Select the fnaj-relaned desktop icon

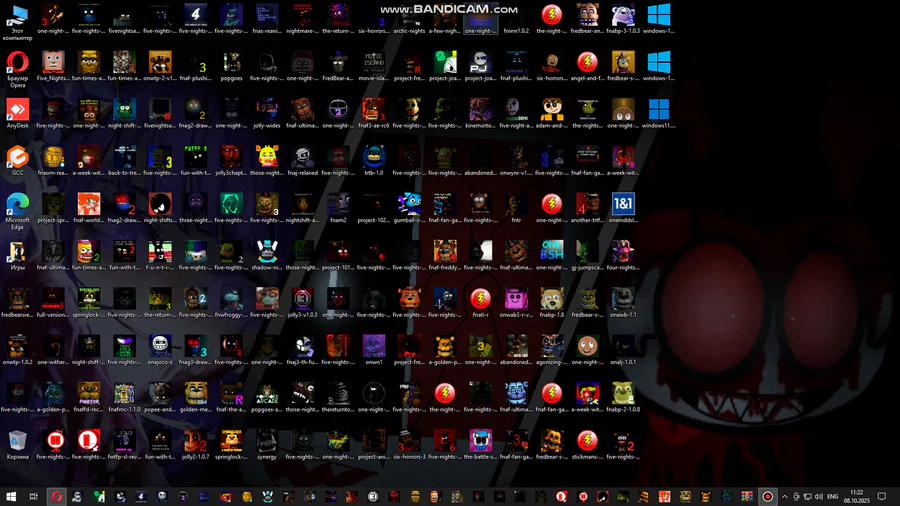tap(302, 160)
